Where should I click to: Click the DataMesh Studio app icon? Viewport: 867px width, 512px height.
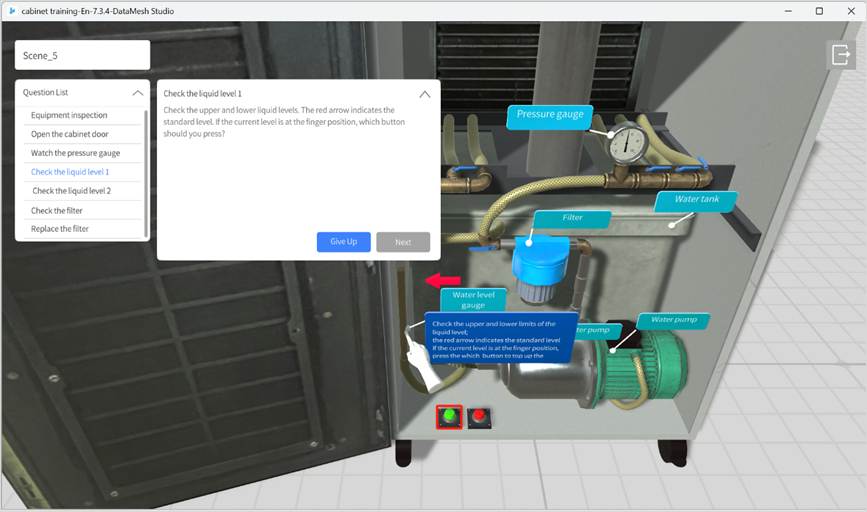pyautogui.click(x=11, y=10)
